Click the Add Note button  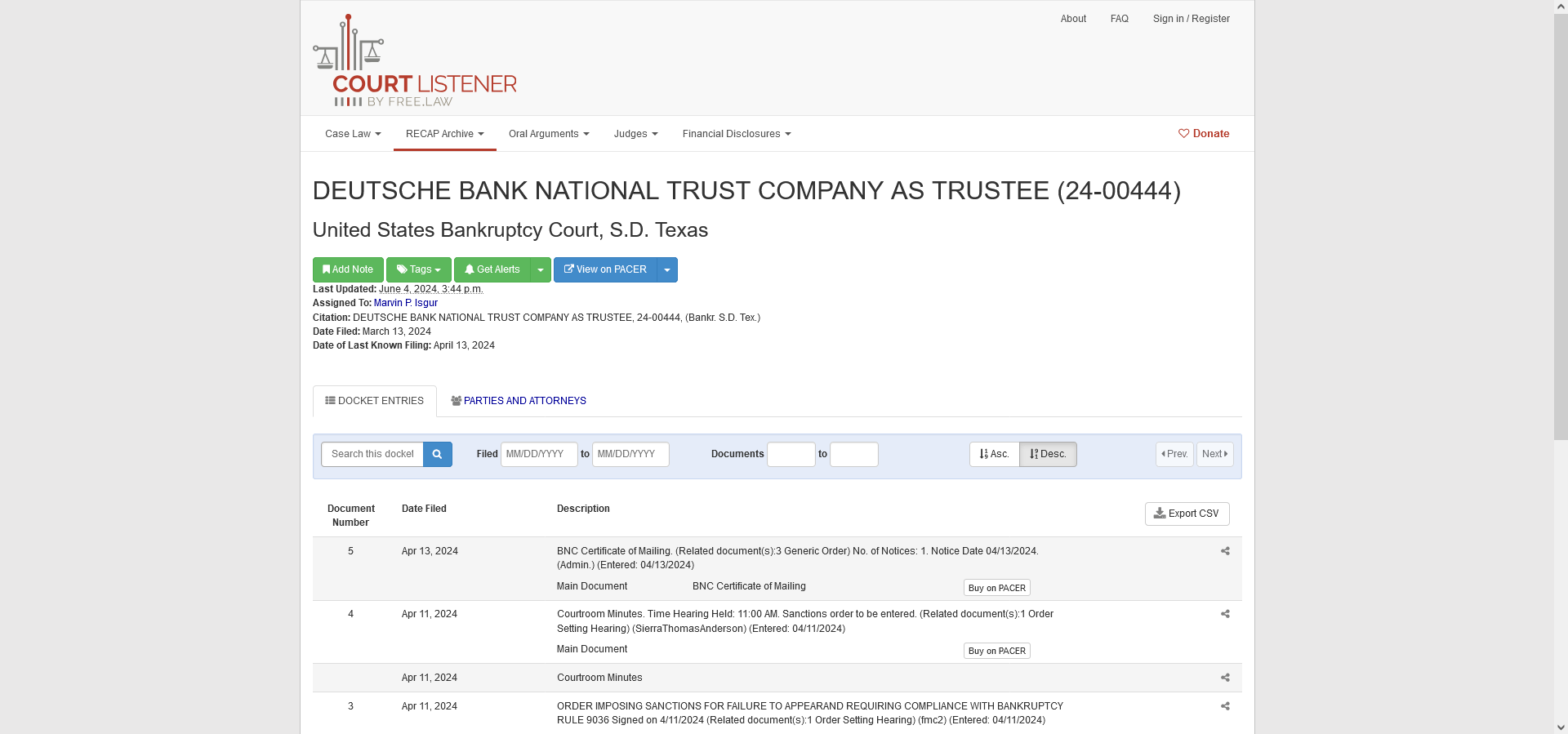[348, 269]
